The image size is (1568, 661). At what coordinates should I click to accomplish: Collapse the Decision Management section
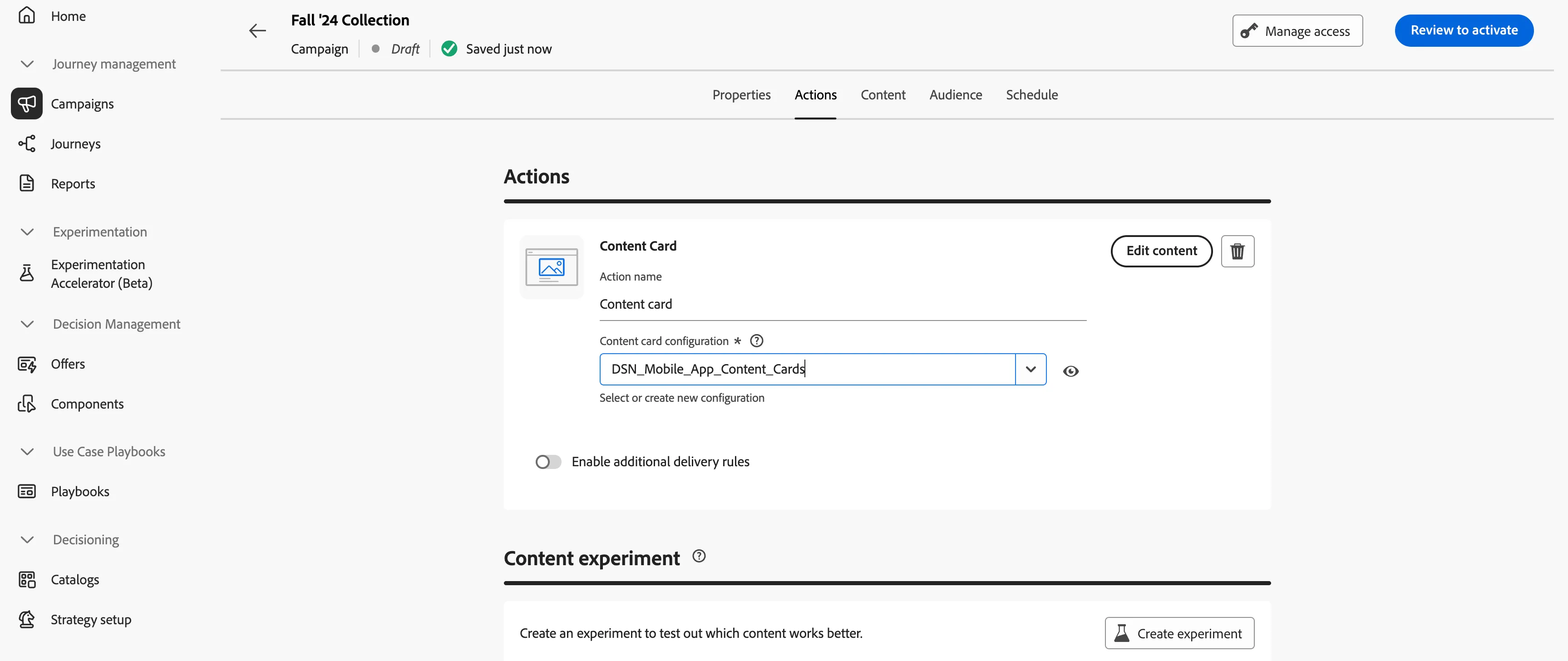pyautogui.click(x=27, y=324)
